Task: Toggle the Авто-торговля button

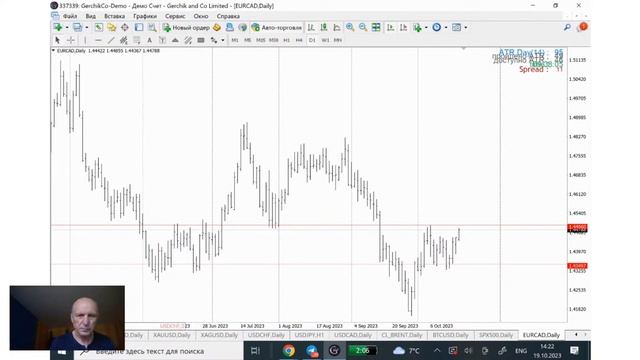Action: 277,27
